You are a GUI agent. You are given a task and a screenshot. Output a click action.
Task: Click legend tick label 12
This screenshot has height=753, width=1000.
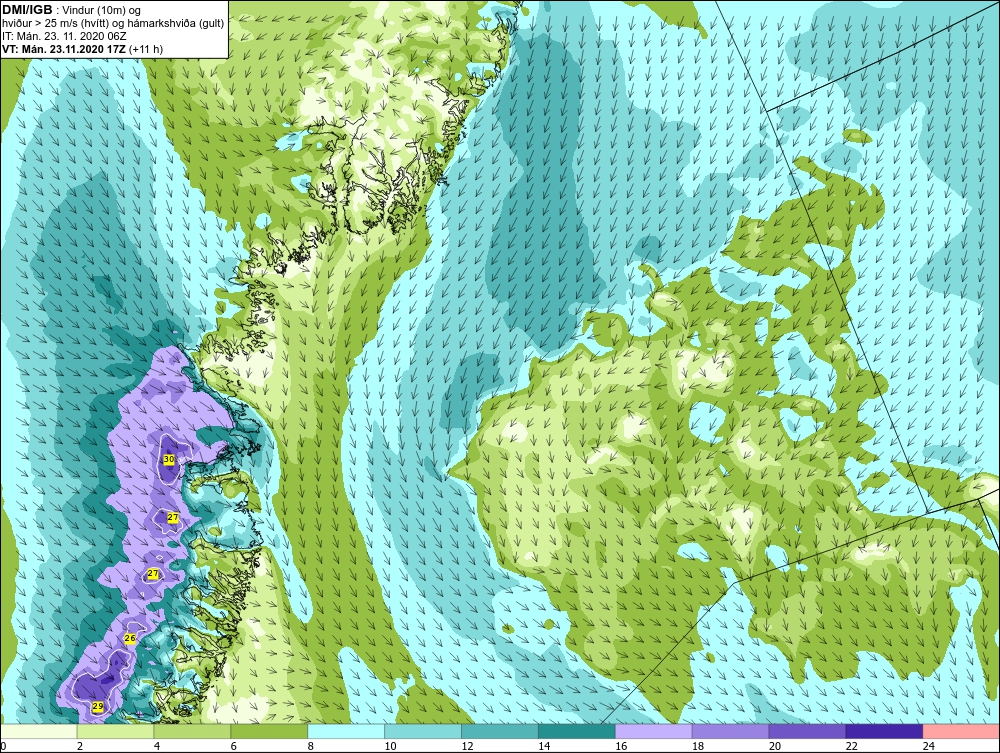coord(467,746)
